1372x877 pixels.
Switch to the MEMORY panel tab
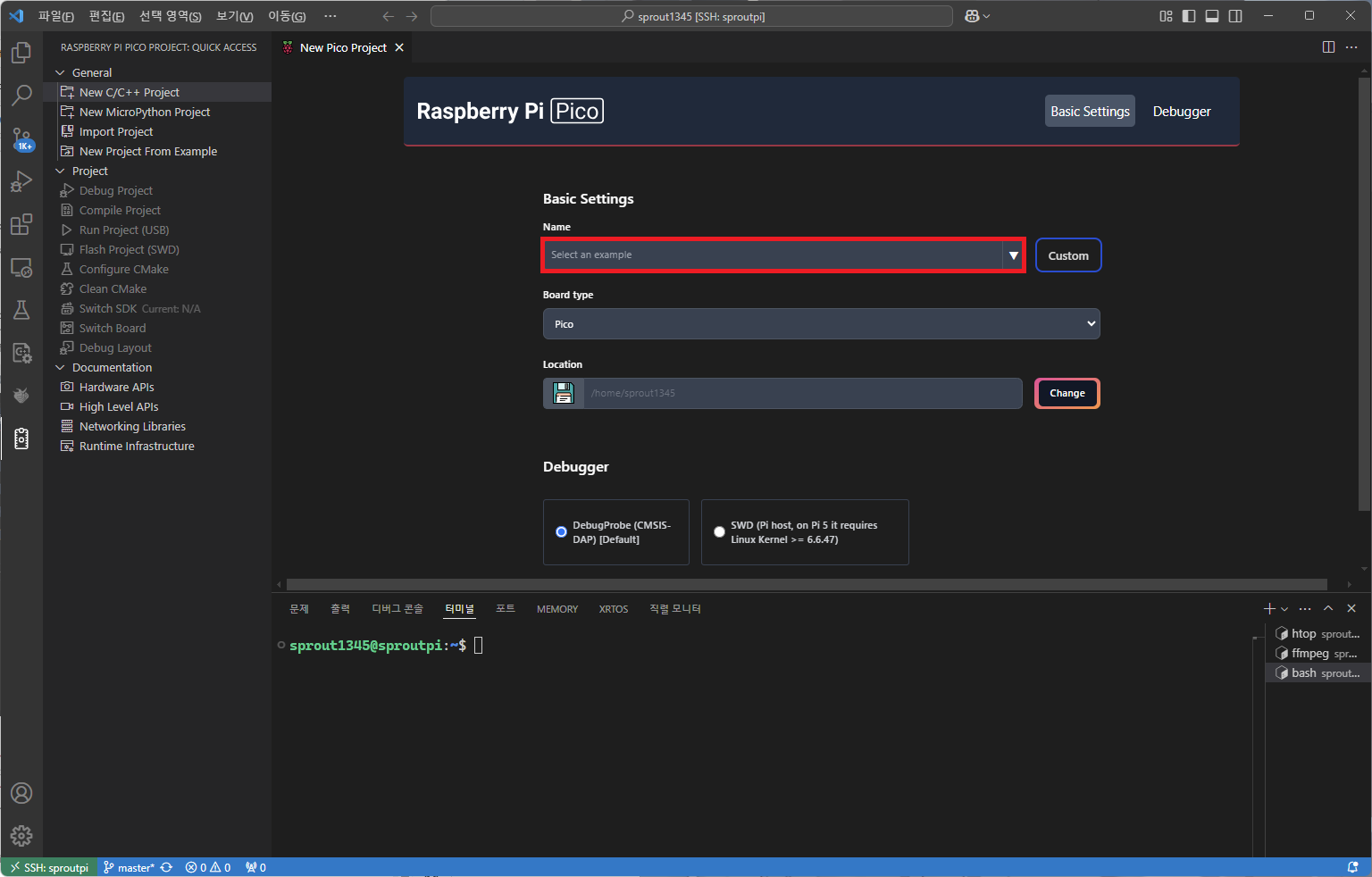(x=557, y=609)
